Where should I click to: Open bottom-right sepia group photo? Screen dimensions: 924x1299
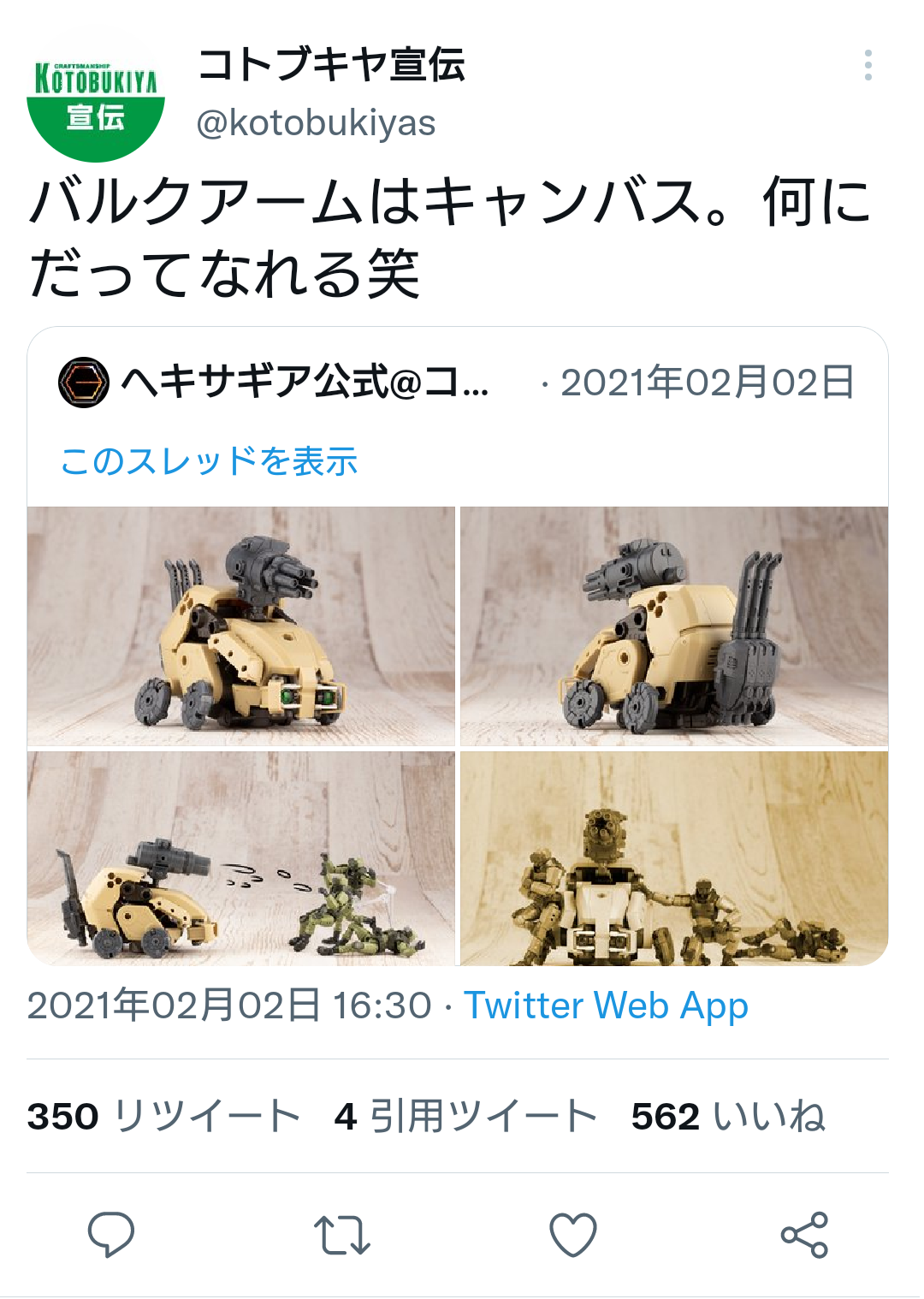tap(674, 858)
